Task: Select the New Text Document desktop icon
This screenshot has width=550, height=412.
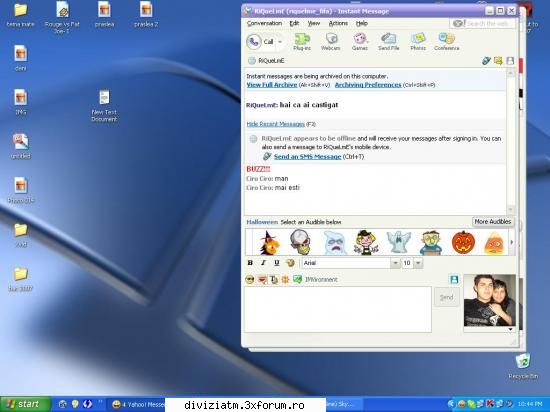Action: click(x=104, y=106)
